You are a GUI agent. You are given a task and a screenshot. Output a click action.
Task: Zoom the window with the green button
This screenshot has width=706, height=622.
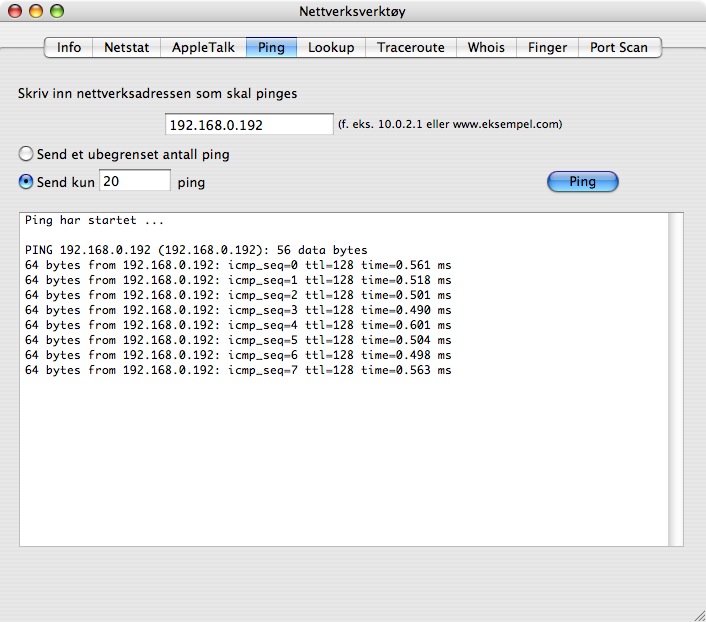point(57,11)
